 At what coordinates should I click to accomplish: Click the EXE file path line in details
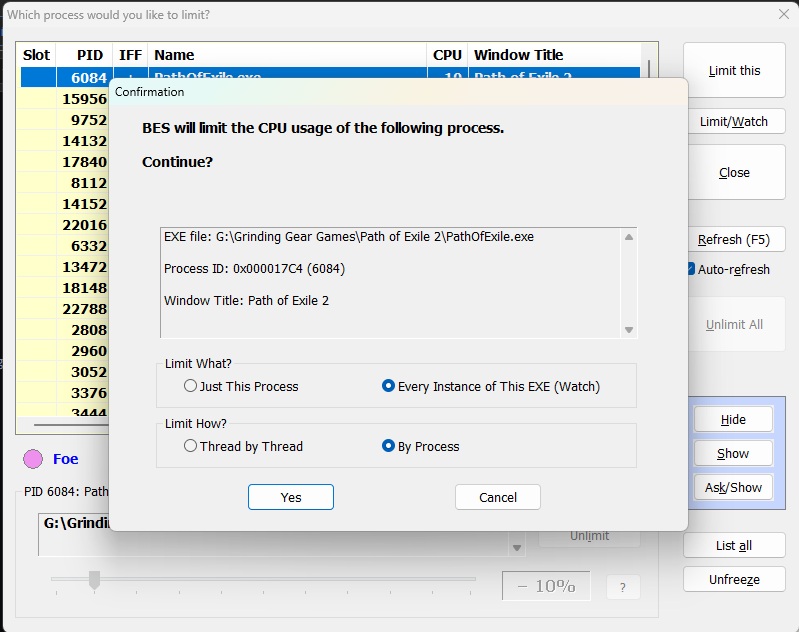coord(349,237)
